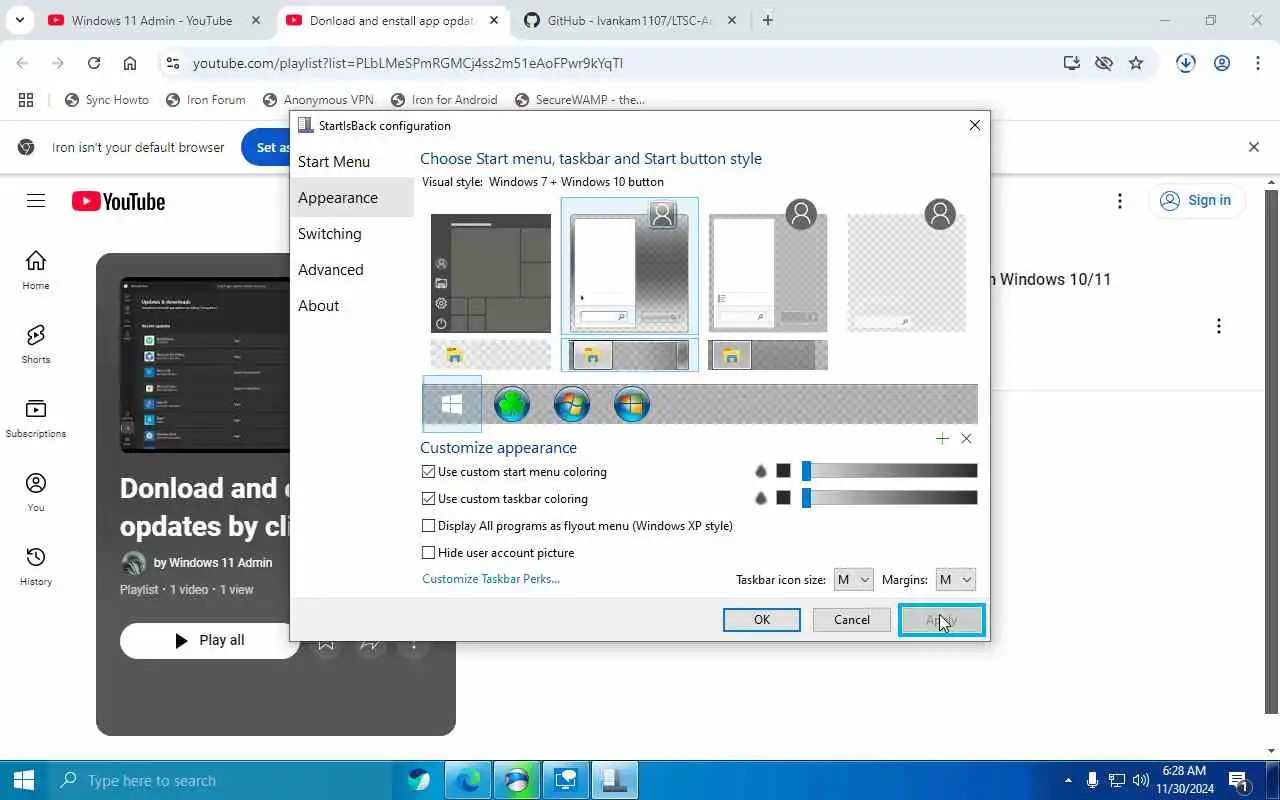
Task: Switch to GitHub browser tab
Action: pyautogui.click(x=632, y=20)
